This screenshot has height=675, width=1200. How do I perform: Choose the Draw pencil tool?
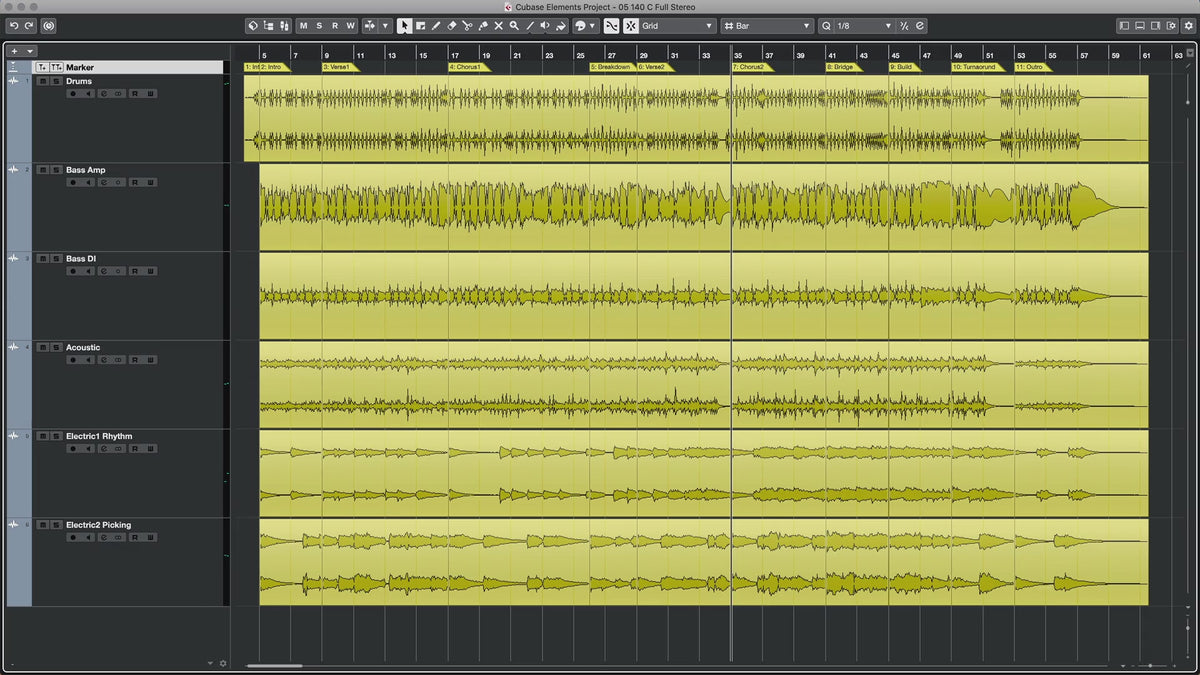[436, 26]
